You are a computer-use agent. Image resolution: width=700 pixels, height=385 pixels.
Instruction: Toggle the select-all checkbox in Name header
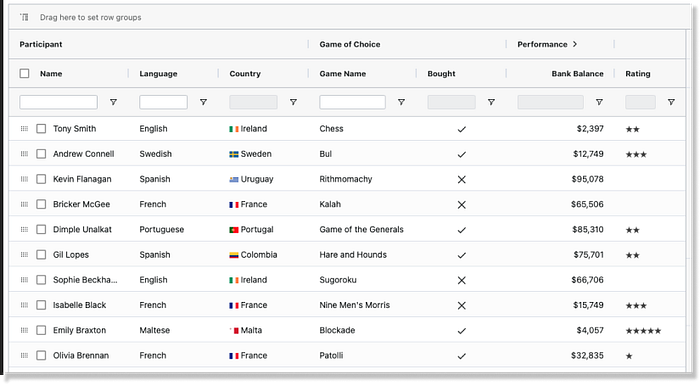coord(25,74)
